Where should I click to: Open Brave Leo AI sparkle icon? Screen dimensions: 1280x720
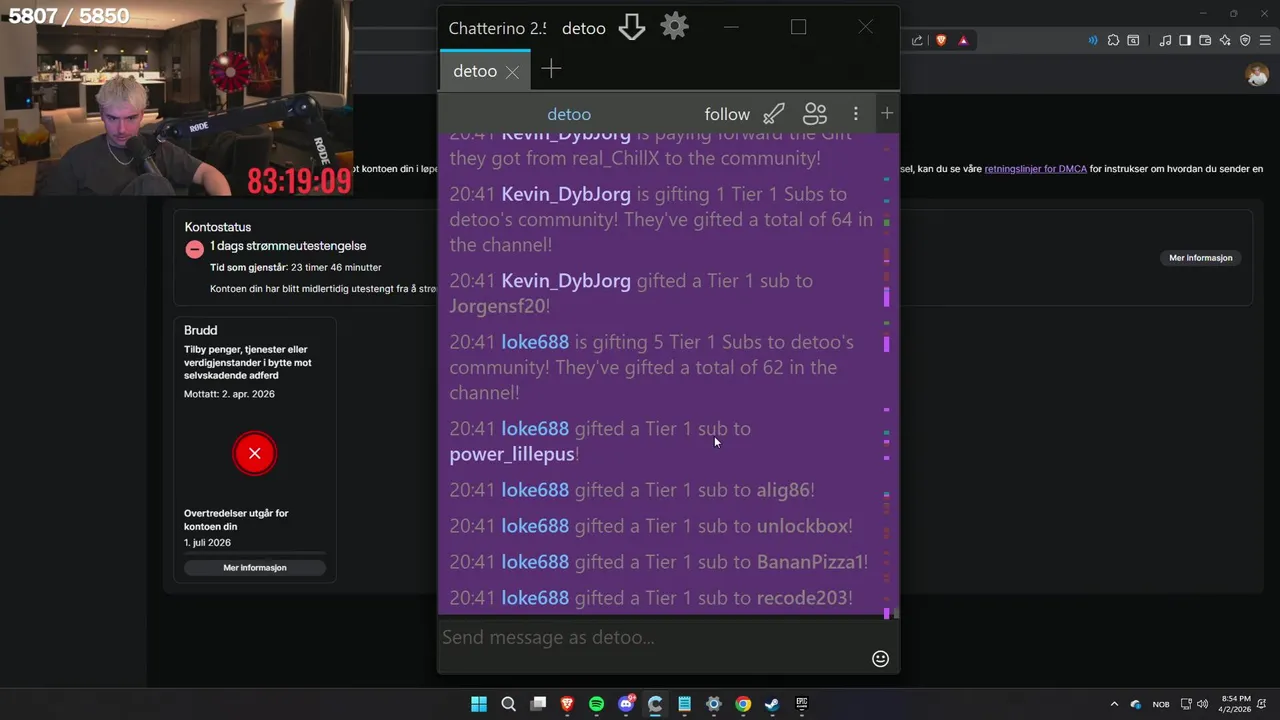tap(1225, 40)
